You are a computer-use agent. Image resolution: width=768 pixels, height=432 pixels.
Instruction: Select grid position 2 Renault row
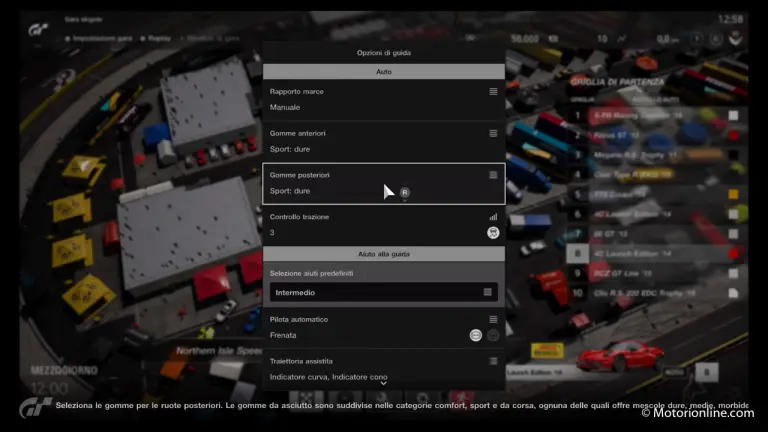(656, 135)
